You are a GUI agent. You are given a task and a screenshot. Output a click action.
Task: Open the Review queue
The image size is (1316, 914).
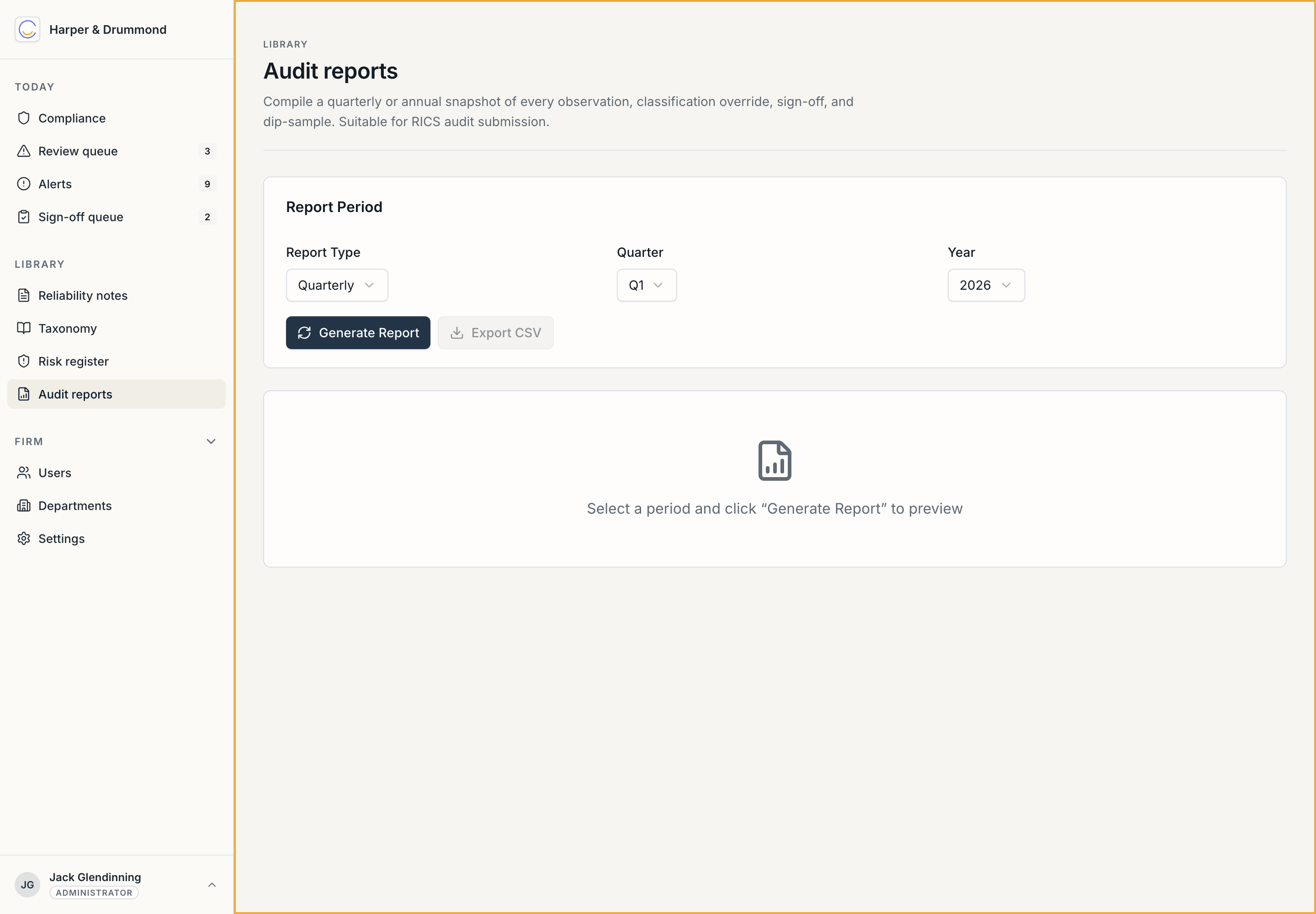(116, 151)
